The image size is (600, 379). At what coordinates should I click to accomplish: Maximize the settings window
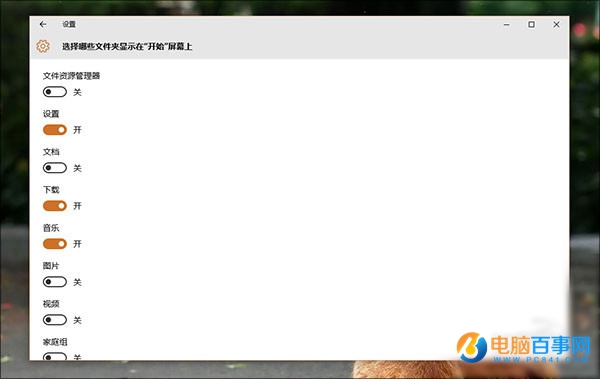[532, 25]
